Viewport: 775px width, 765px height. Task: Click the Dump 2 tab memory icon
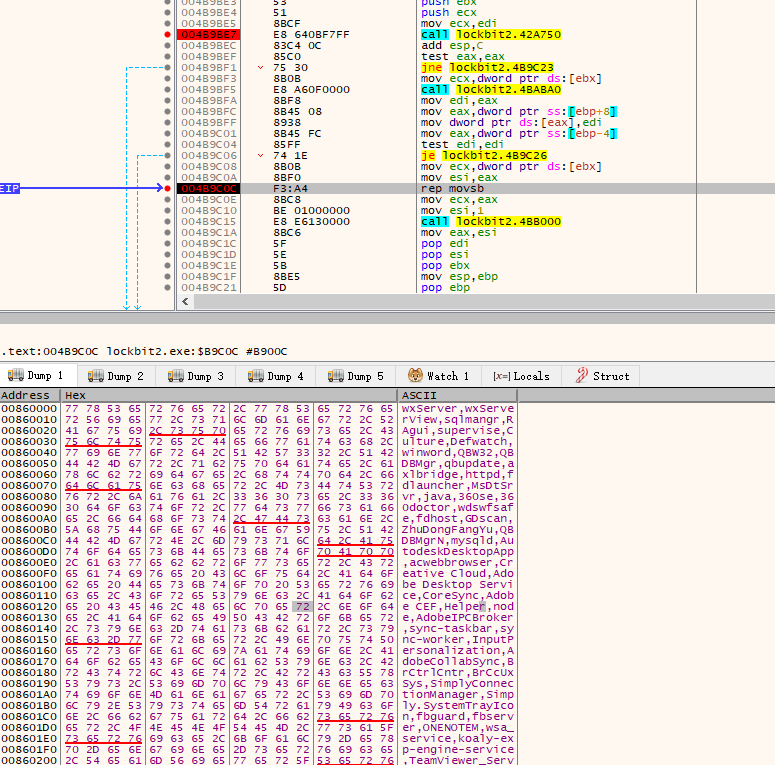pyautogui.click(x=96, y=376)
